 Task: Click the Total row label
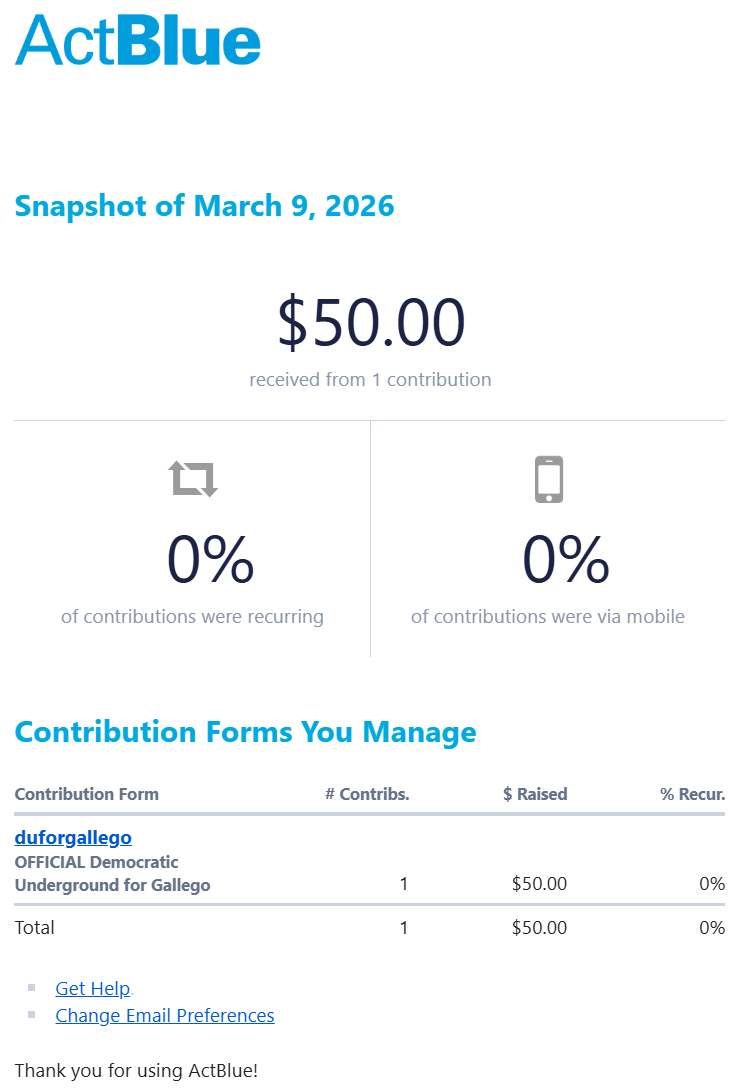click(35, 928)
